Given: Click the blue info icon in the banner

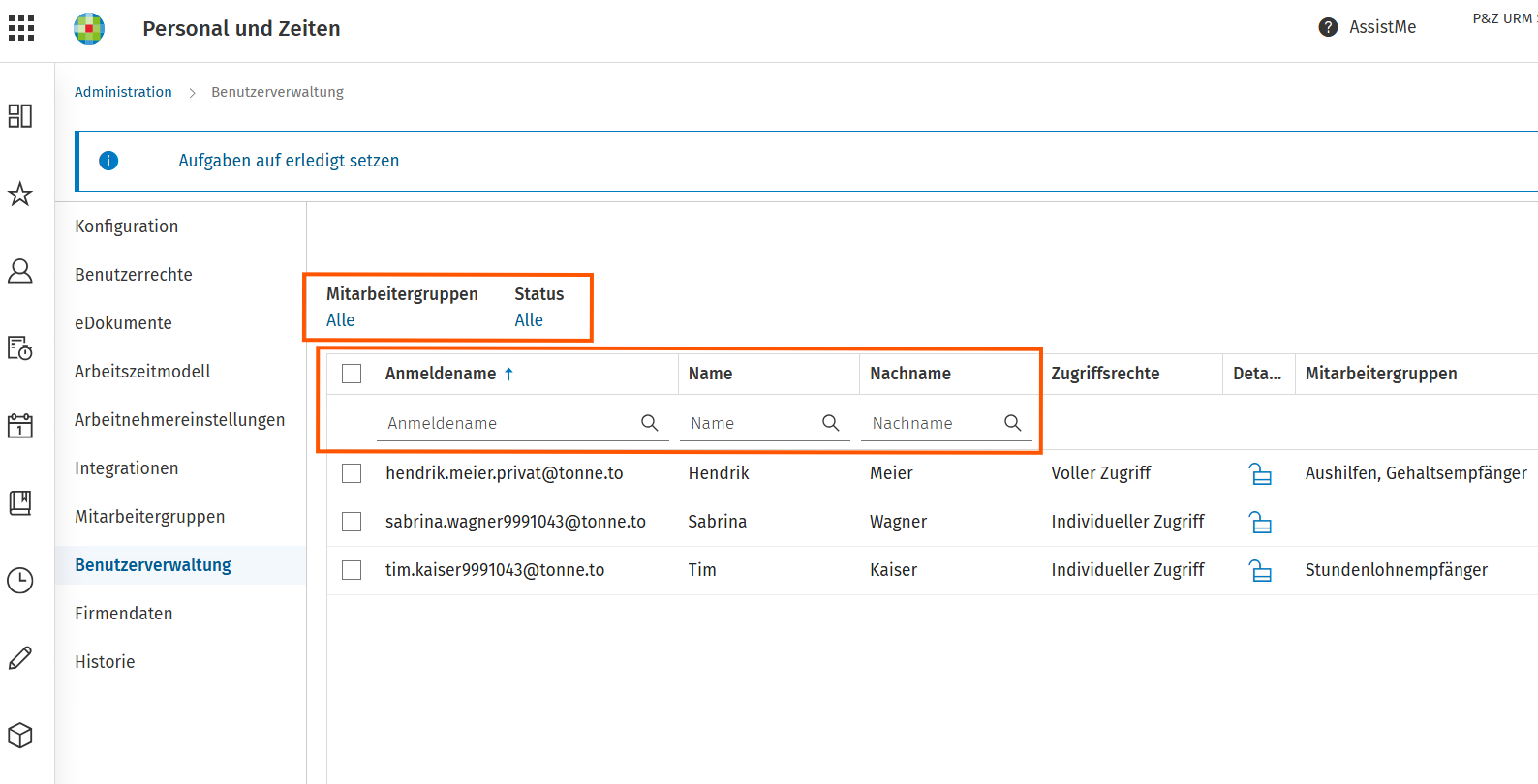Looking at the screenshot, I should coord(108,161).
